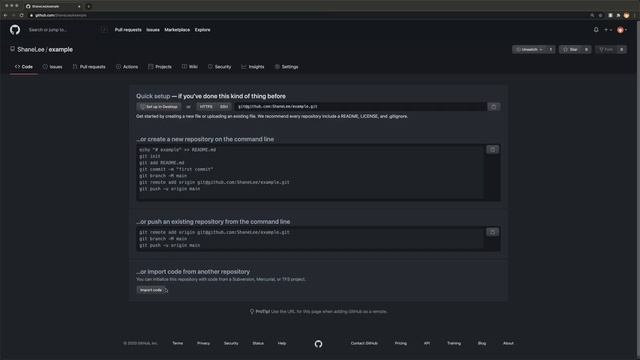The width and height of the screenshot is (640, 360).
Task: Open the Wiki tab
Action: (190, 67)
